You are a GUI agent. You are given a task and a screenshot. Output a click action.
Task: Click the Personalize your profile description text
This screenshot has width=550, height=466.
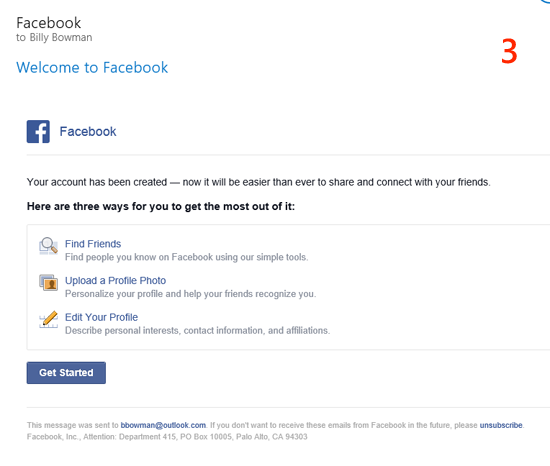[x=190, y=294]
